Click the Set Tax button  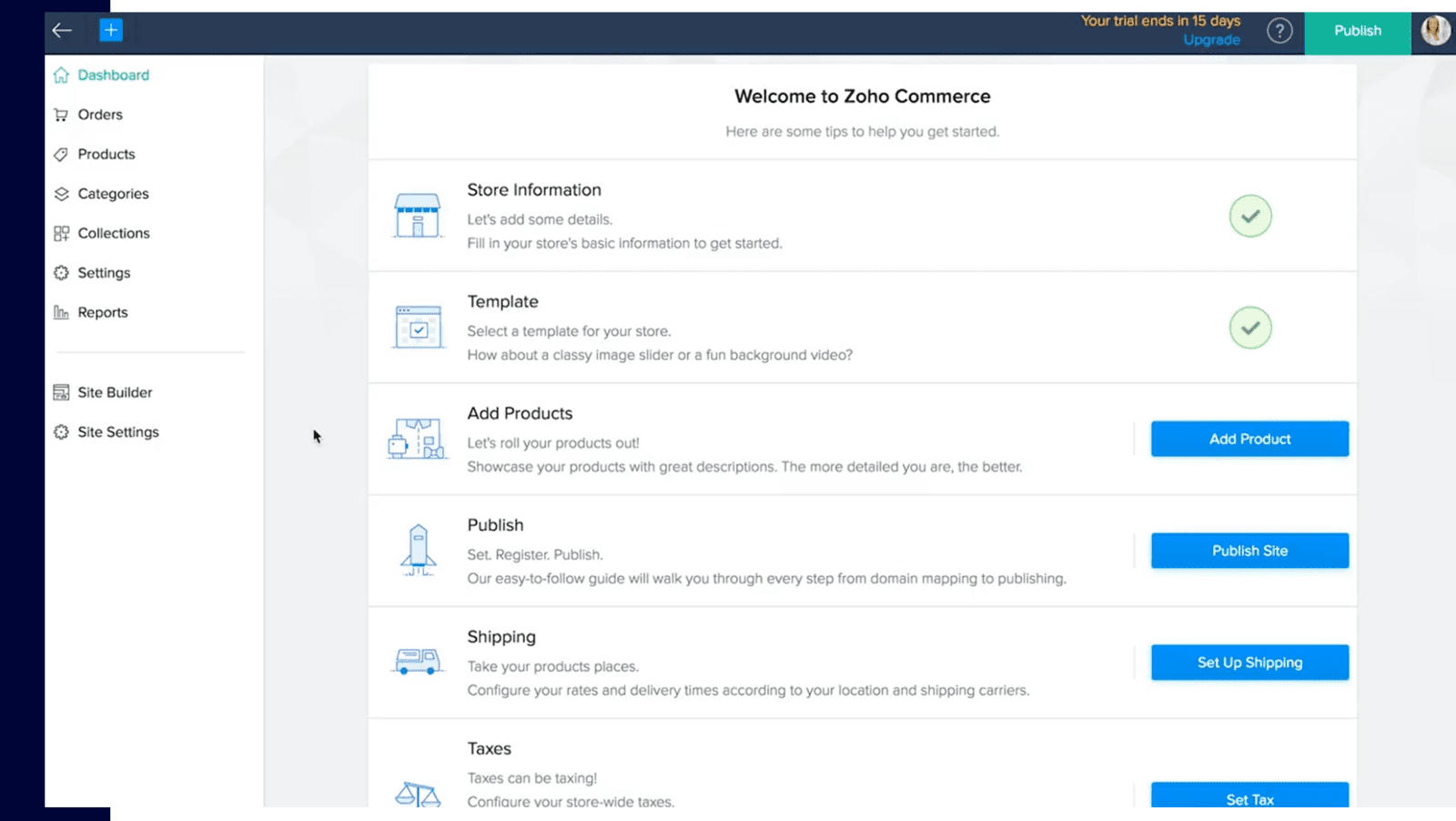click(1249, 795)
